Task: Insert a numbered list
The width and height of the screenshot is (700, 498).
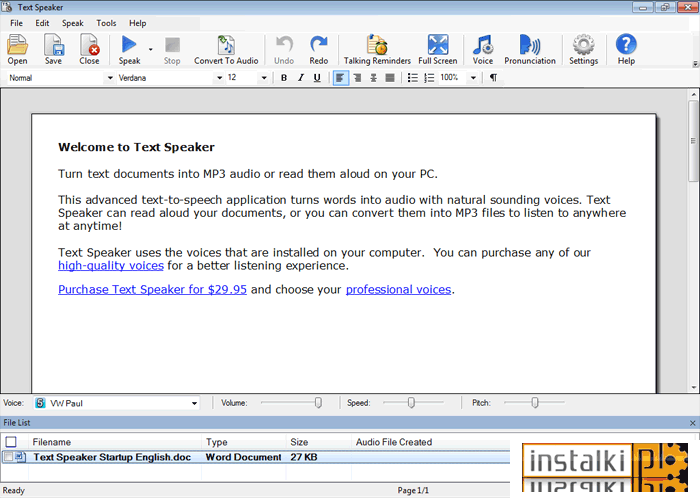Action: click(429, 78)
